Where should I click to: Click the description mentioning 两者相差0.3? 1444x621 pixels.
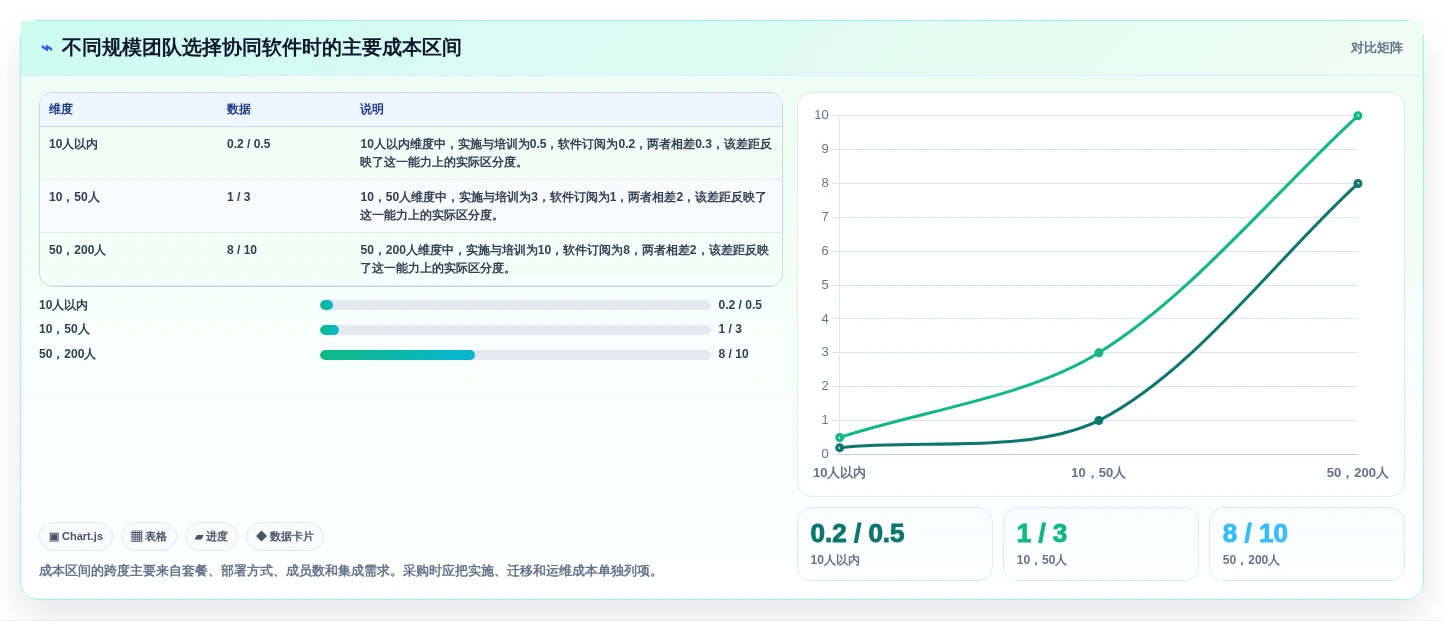pyautogui.click(x=566, y=153)
